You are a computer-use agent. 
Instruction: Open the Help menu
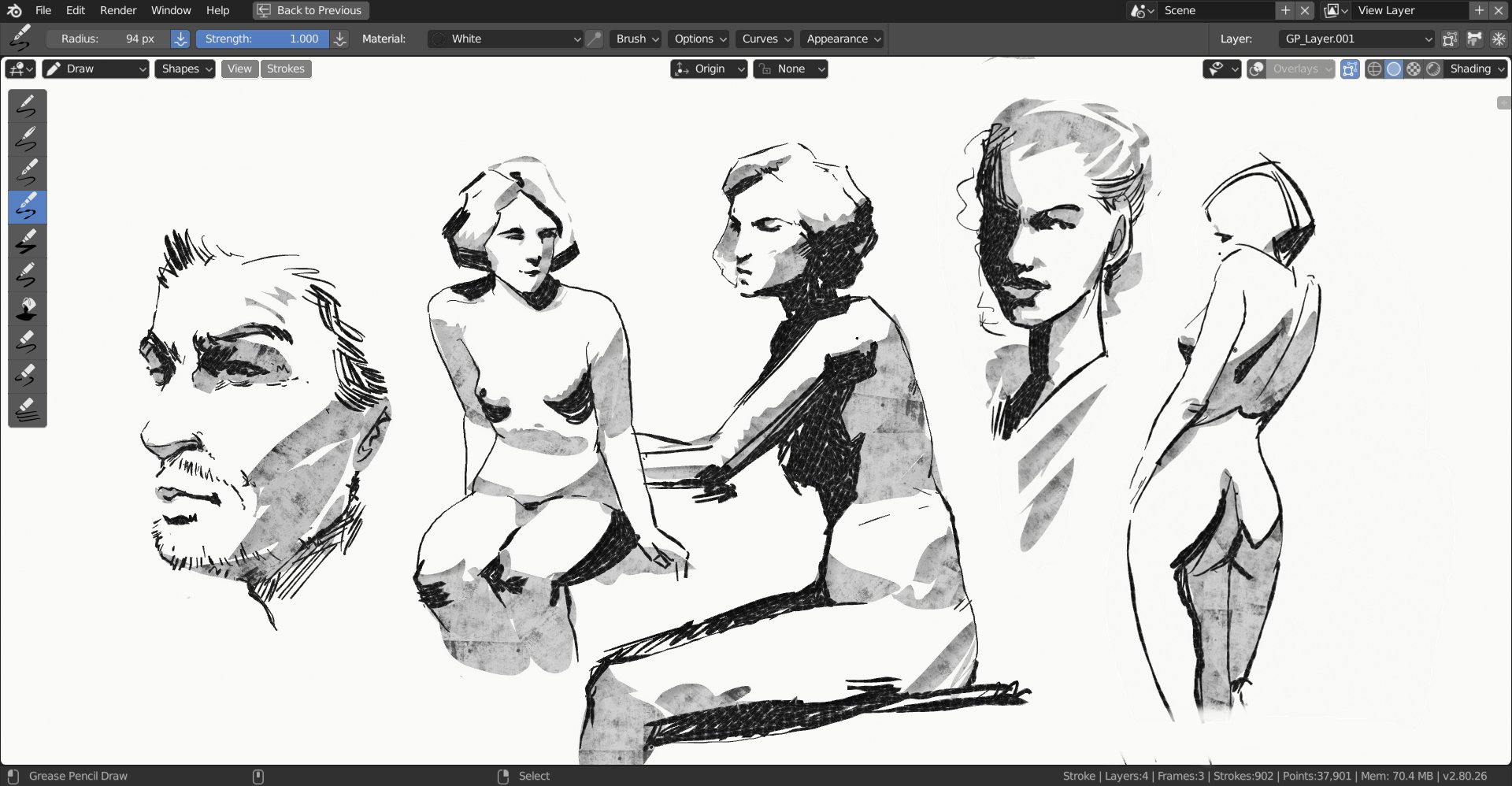click(217, 10)
